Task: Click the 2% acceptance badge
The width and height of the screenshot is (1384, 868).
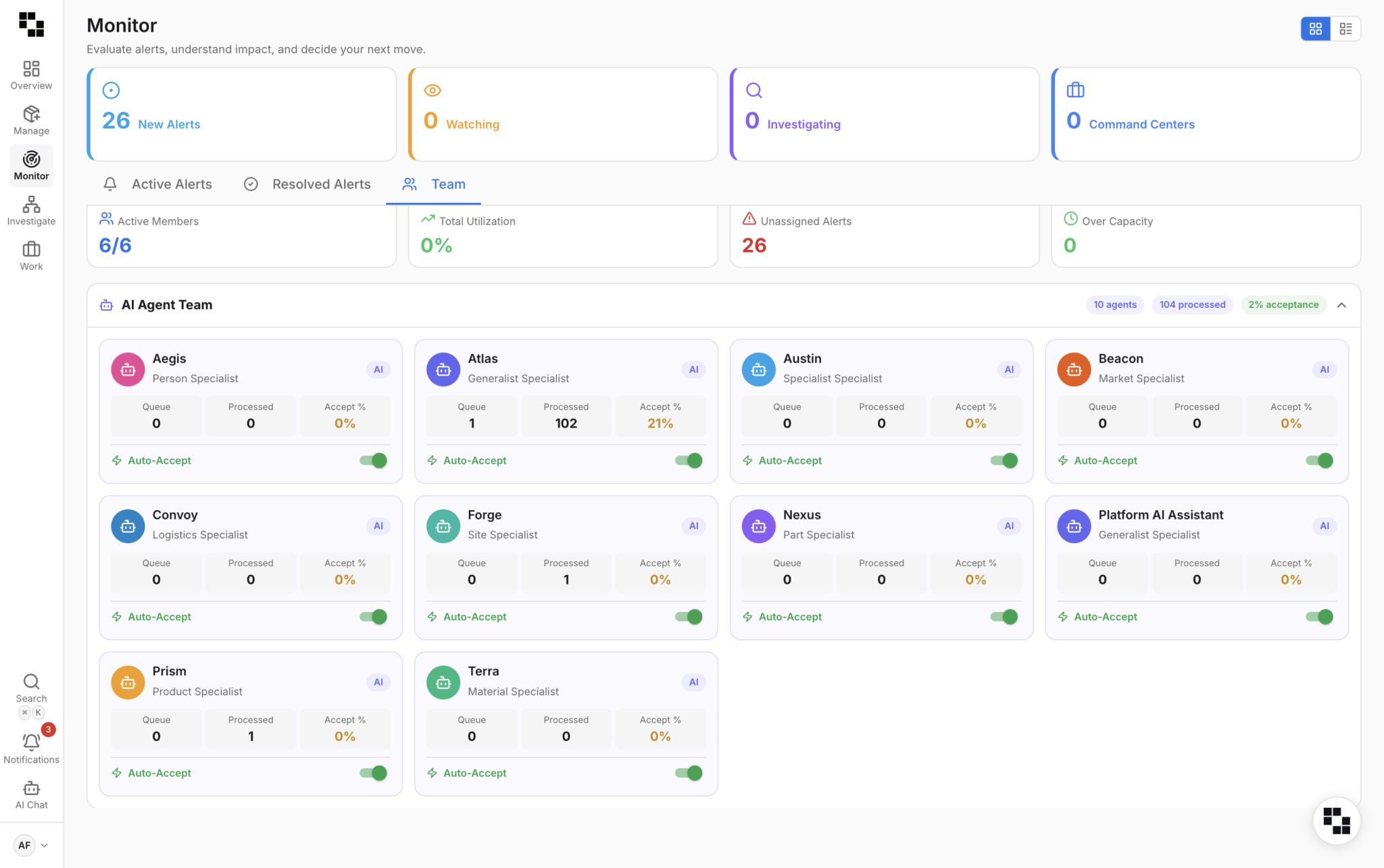Action: (x=1283, y=305)
